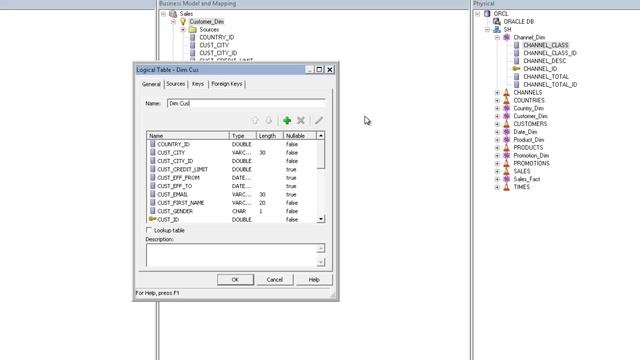Sort column list by Nullable header
The height and width of the screenshot is (360, 640).
pyautogui.click(x=300, y=136)
